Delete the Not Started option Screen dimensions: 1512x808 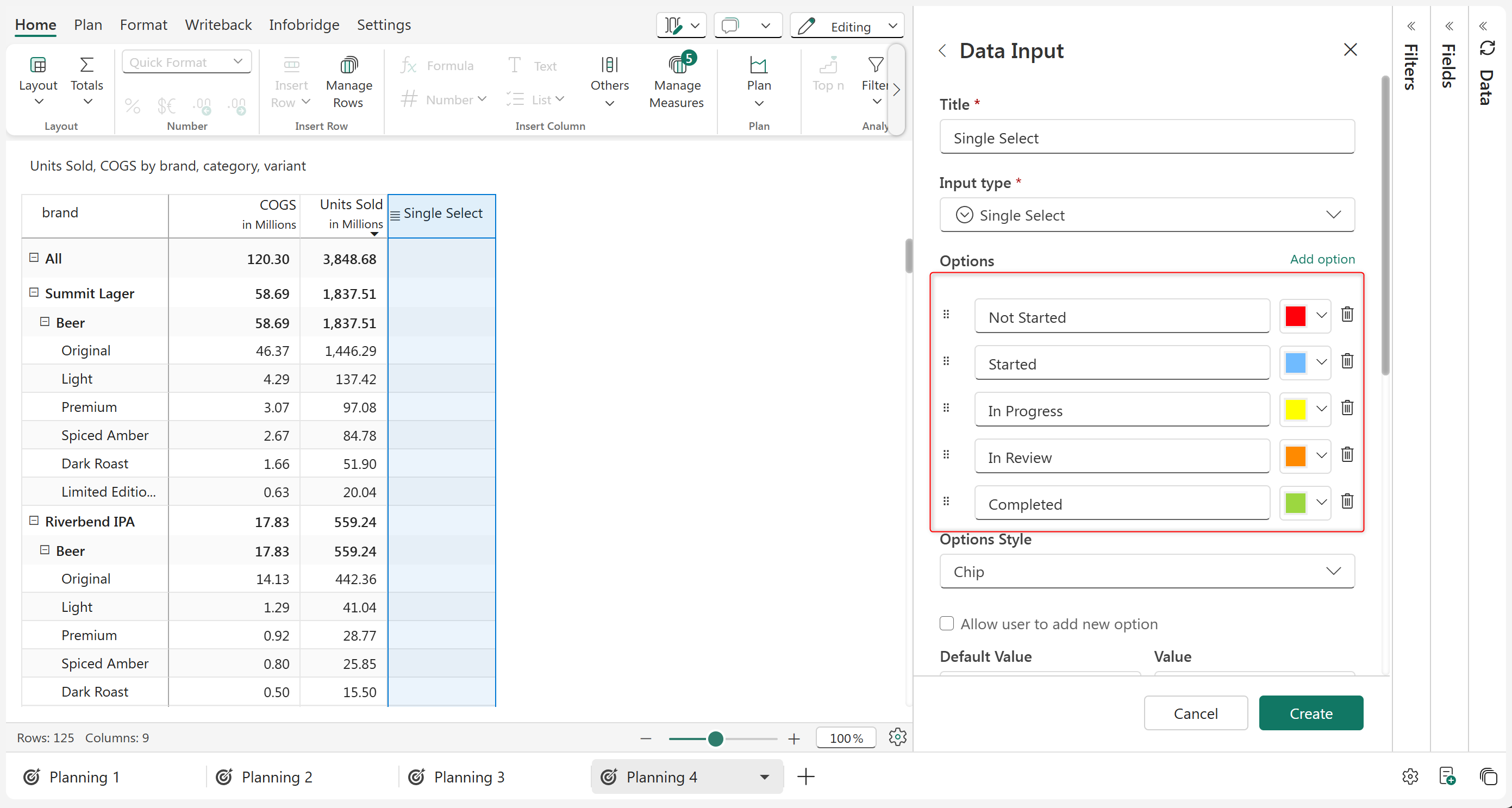click(x=1347, y=315)
